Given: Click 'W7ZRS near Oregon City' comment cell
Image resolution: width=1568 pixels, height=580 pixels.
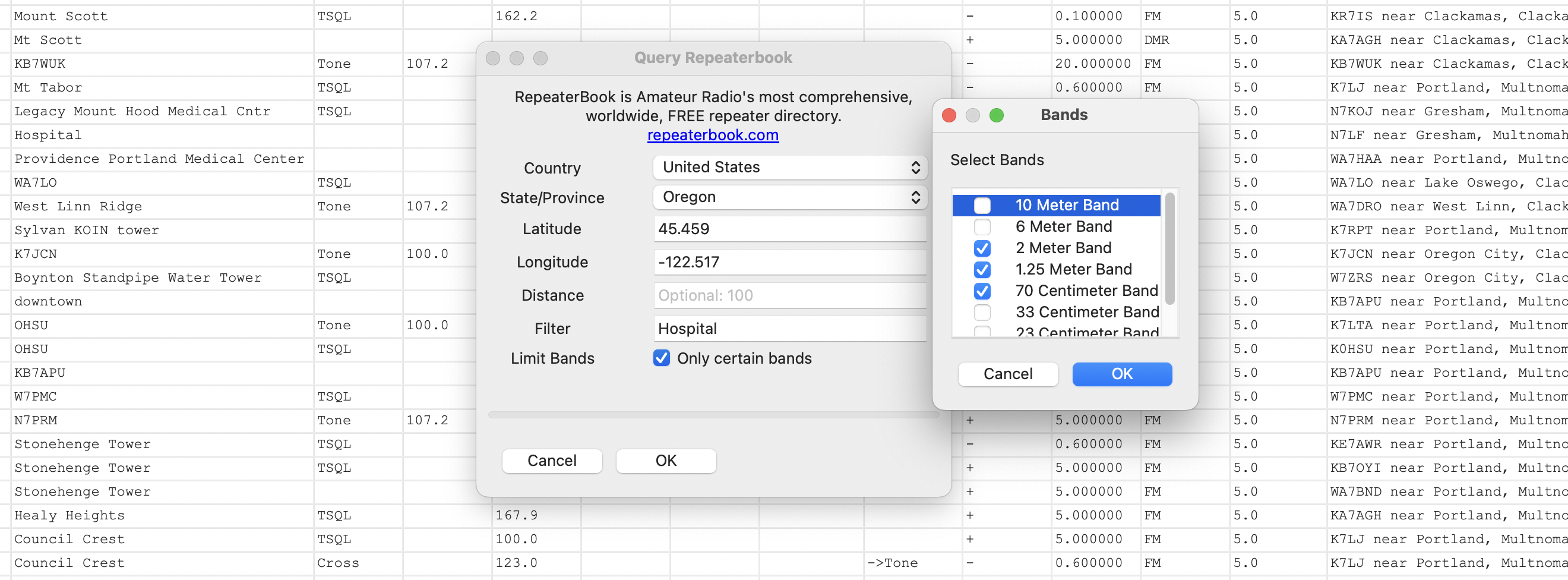Looking at the screenshot, I should [1447, 278].
